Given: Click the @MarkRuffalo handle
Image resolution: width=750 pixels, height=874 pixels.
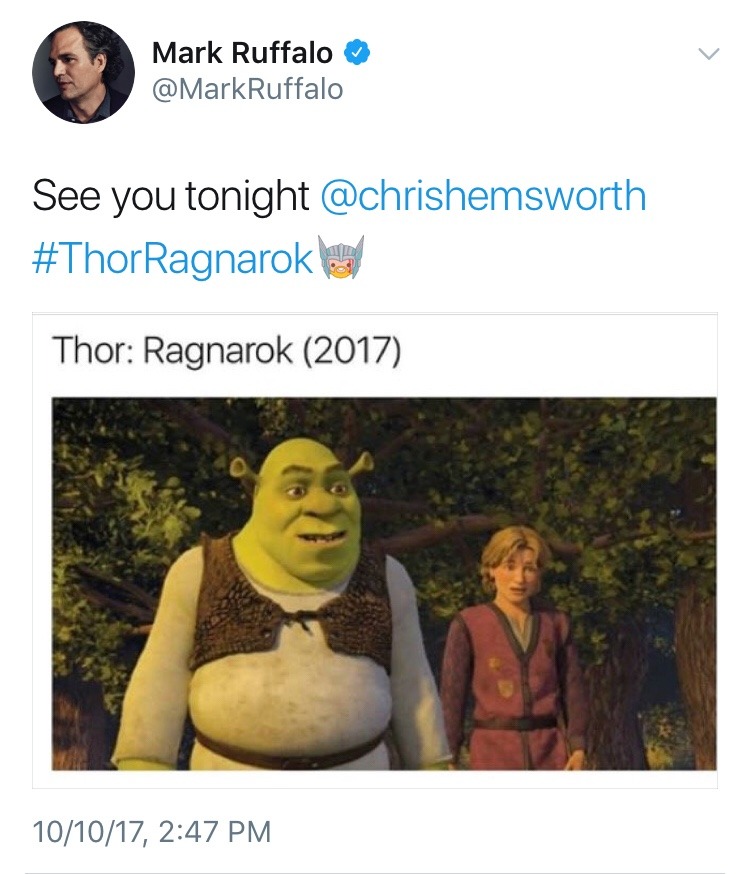Looking at the screenshot, I should pos(247,89).
